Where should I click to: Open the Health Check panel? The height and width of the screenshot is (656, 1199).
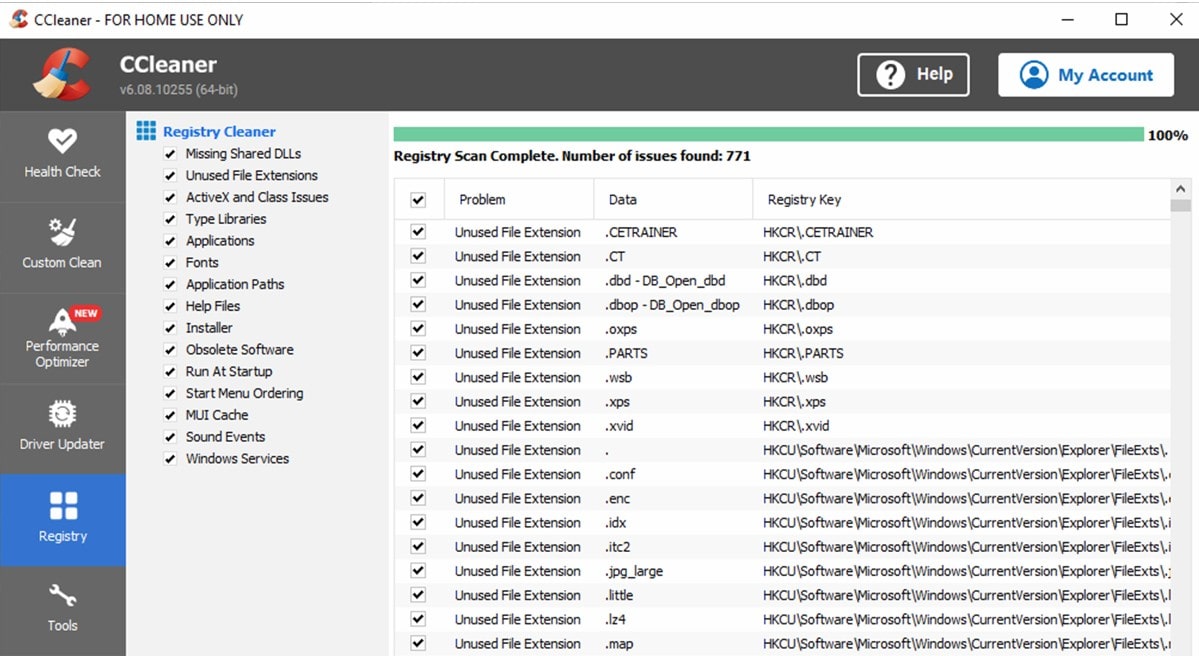(x=62, y=155)
